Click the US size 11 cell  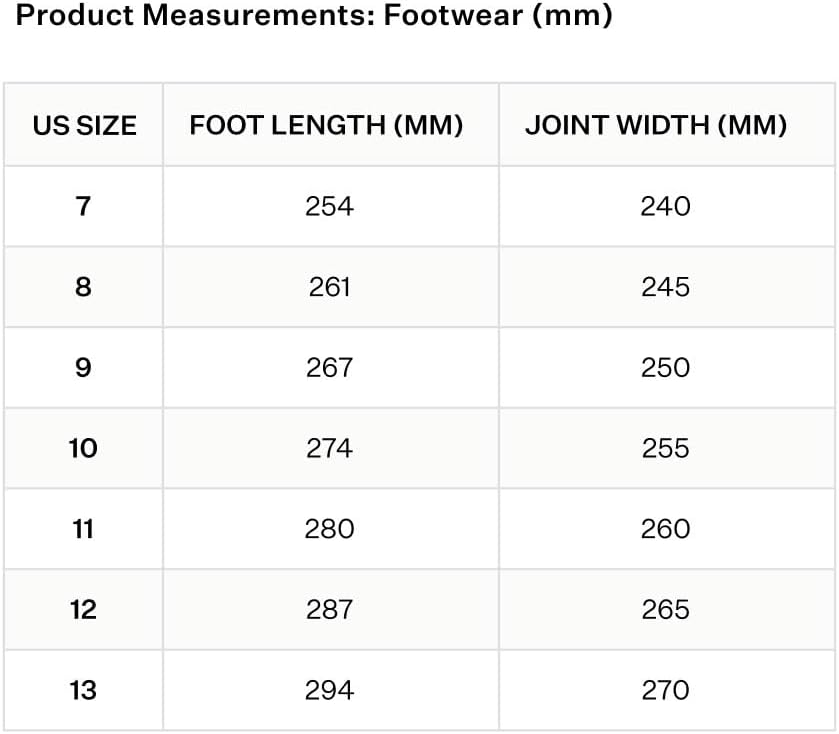point(83,528)
